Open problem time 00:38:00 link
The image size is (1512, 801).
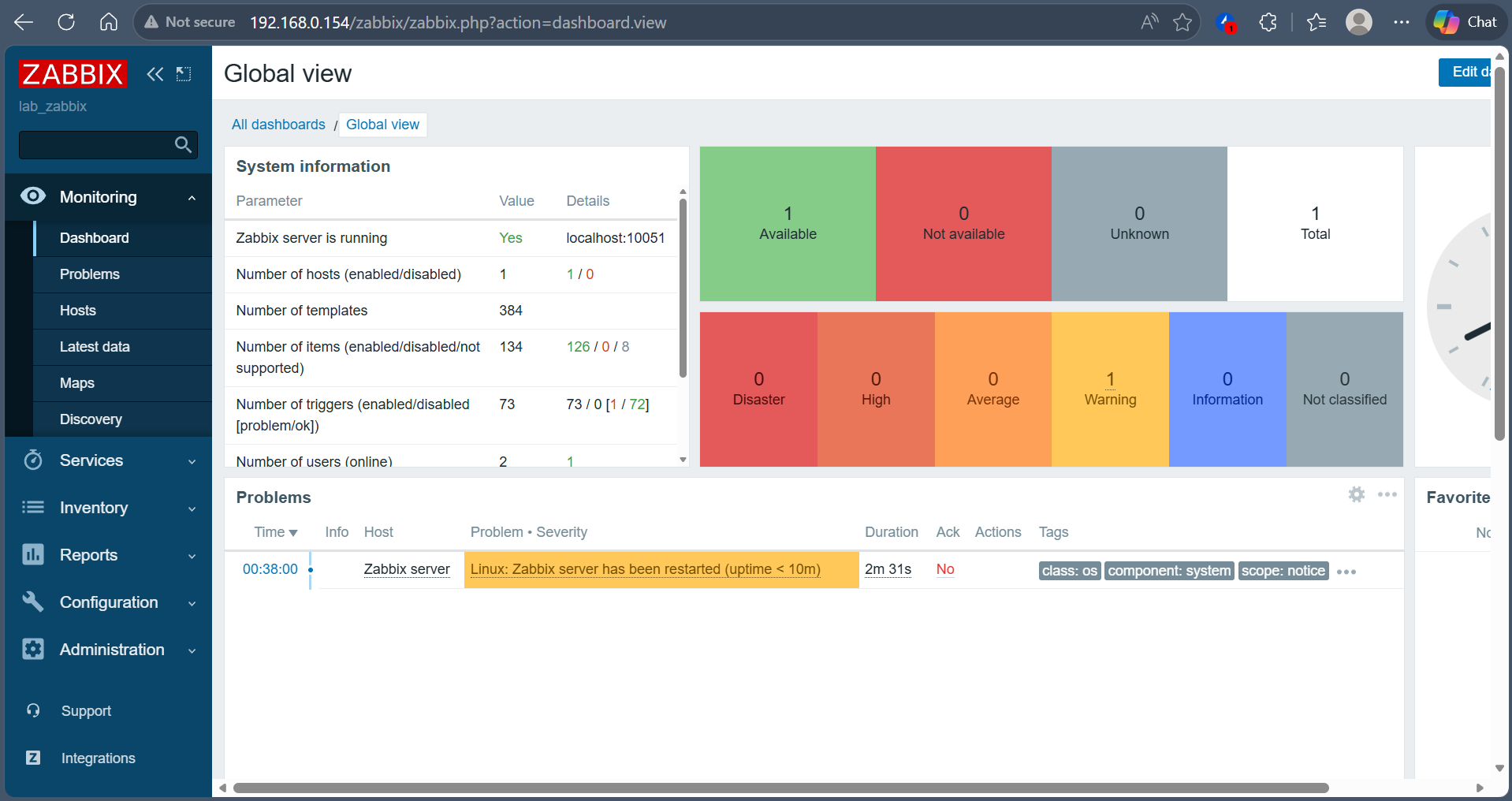pyautogui.click(x=270, y=569)
